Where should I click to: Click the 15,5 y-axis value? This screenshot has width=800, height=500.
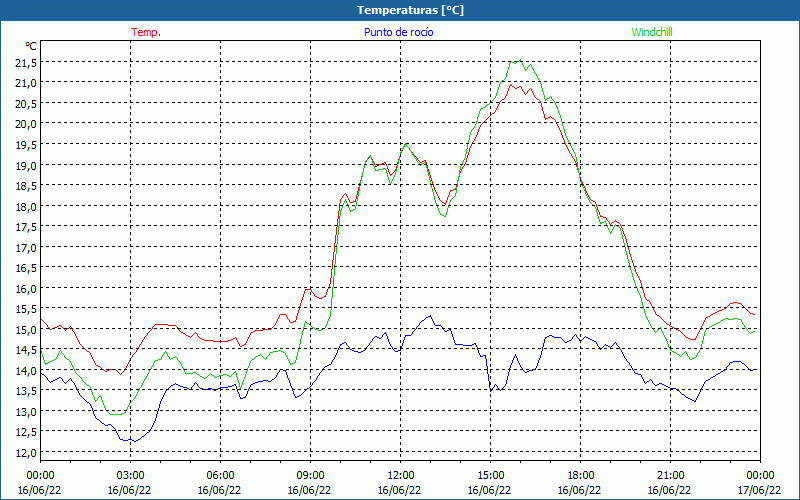(x=26, y=308)
